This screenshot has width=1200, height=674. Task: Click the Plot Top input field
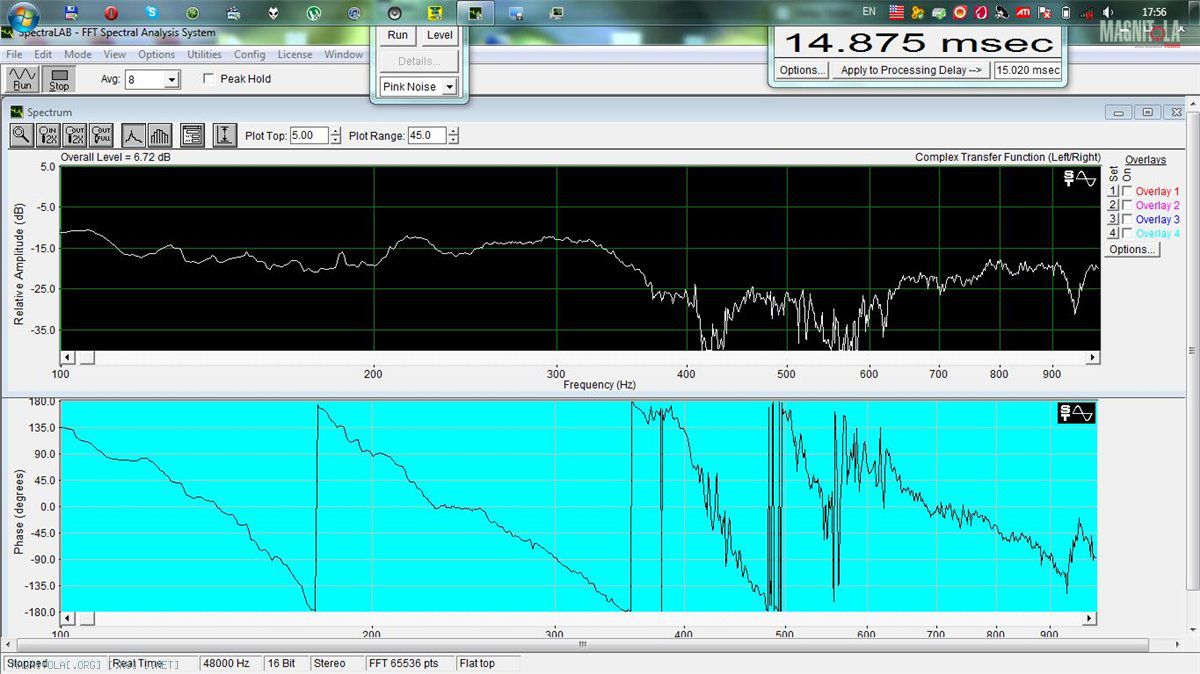(308, 135)
